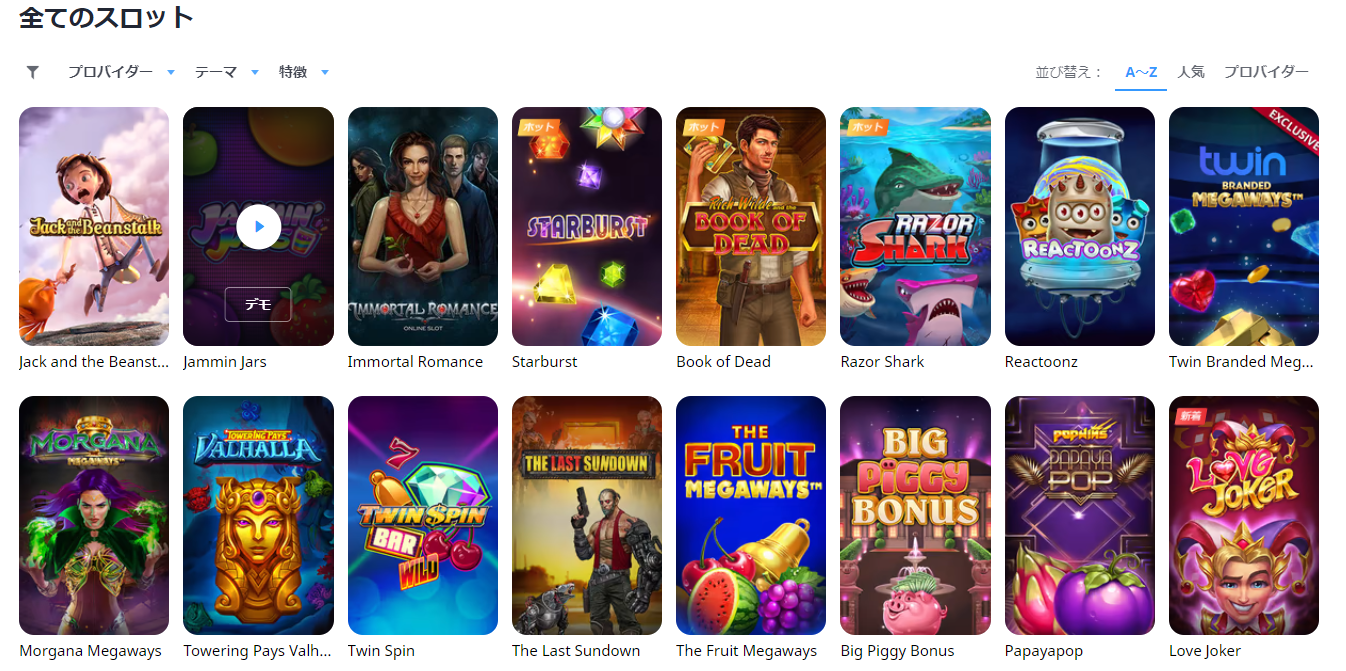
Task: Click the ホット badge on Starburst
Action: 537,127
